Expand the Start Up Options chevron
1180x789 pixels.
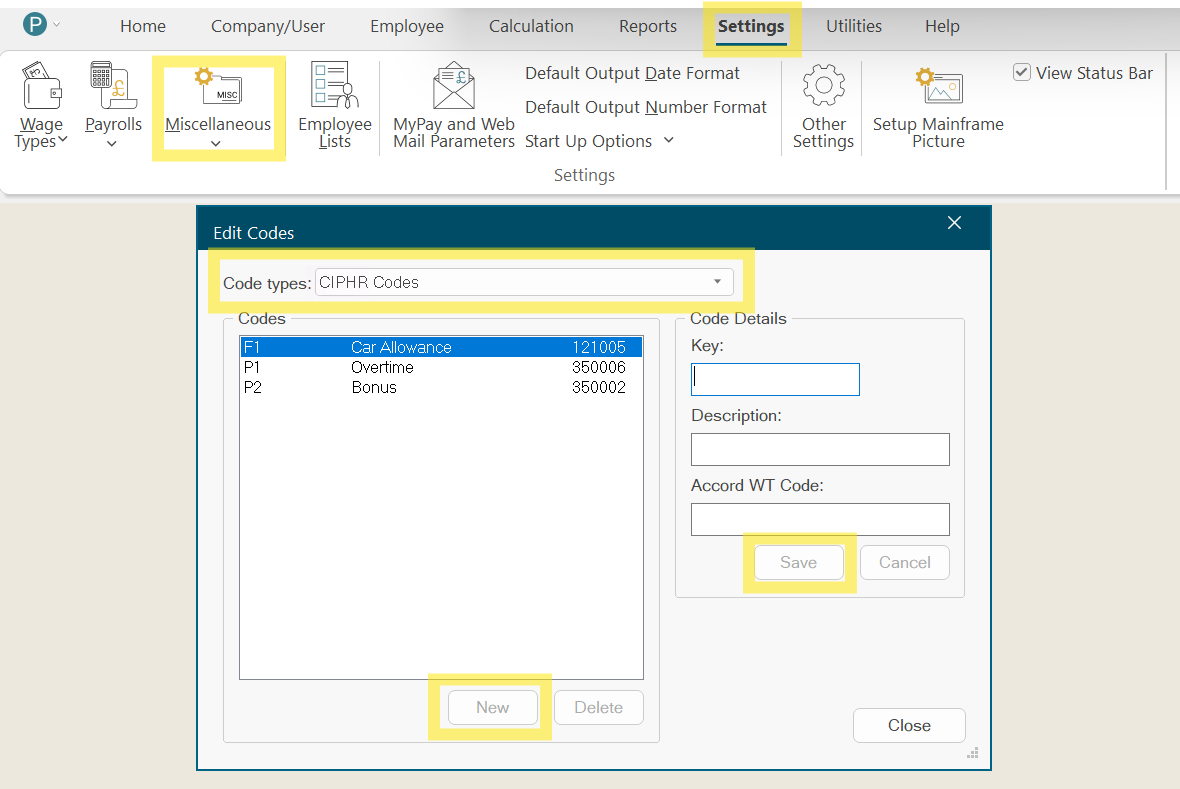(668, 140)
